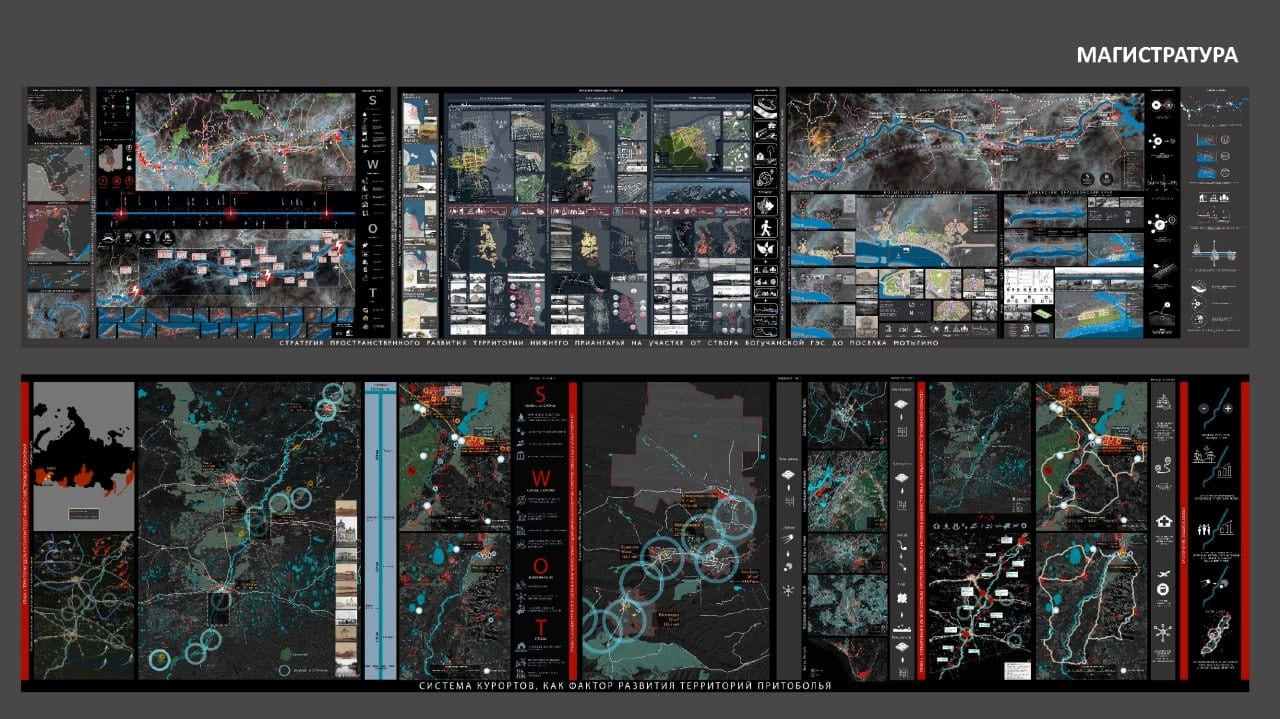Click red vertical bar at bottom poster's left edge

[26, 530]
